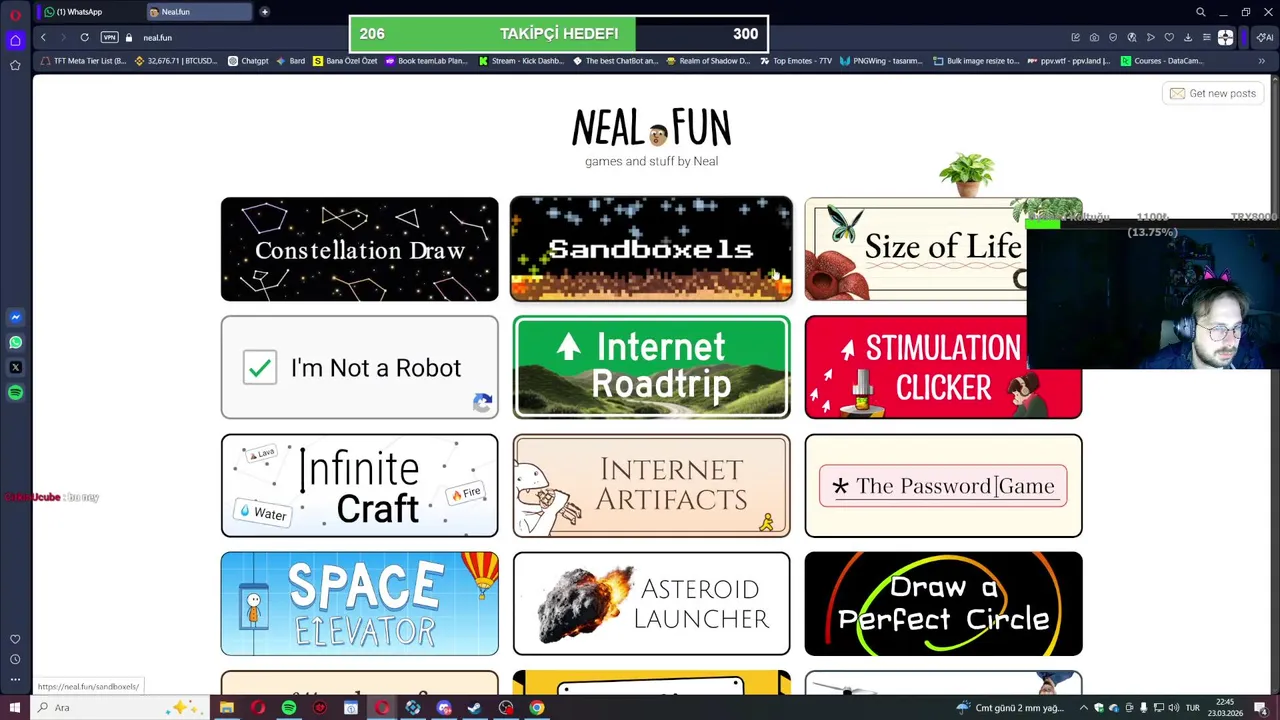Click the star icon in Opera sidebar
Viewport: 1280px width, 720px height.
pos(15,65)
